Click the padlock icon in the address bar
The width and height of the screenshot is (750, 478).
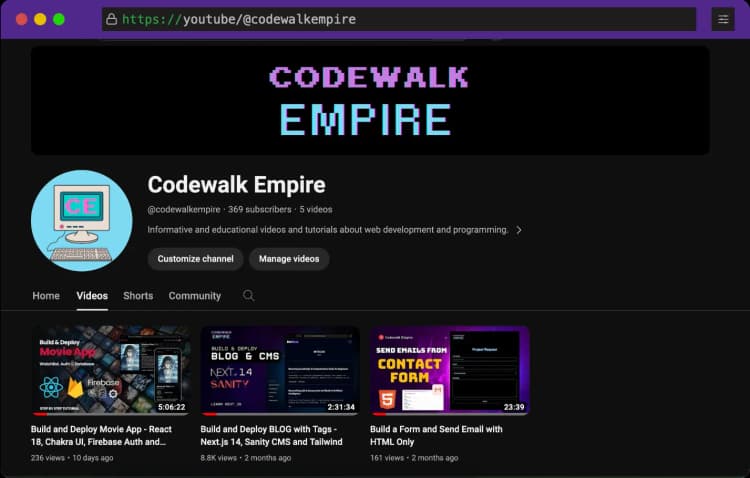point(111,19)
